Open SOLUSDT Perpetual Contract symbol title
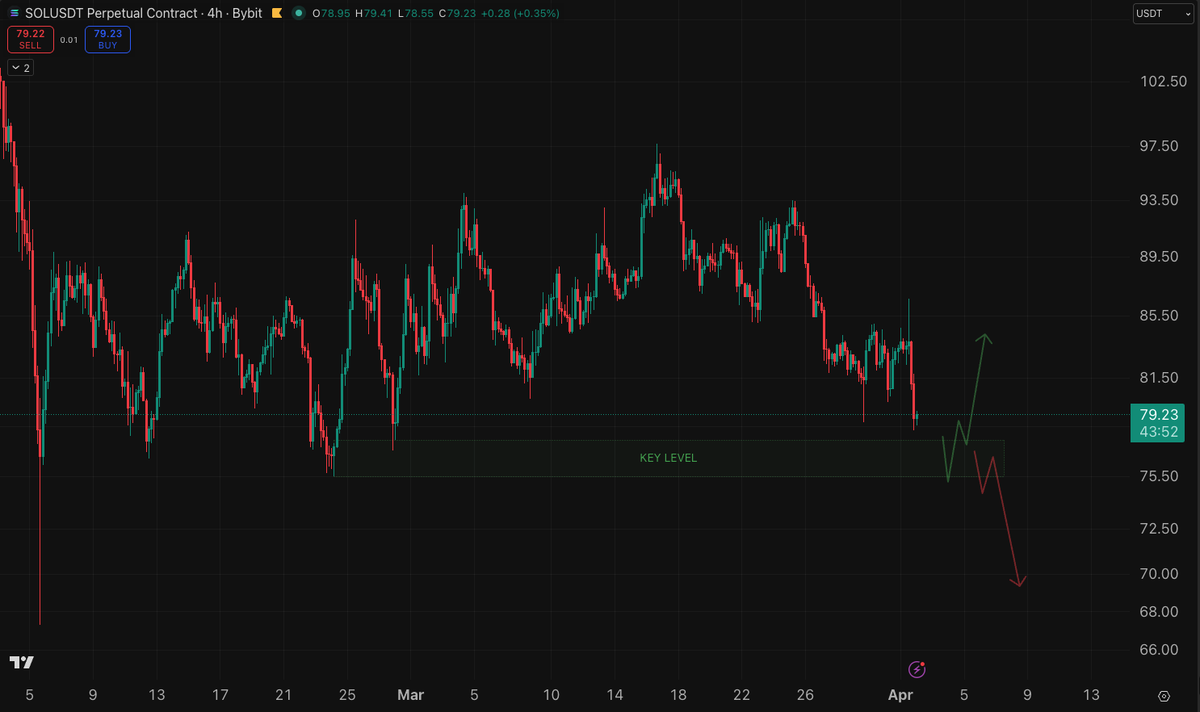The width and height of the screenshot is (1200, 712). [113, 14]
